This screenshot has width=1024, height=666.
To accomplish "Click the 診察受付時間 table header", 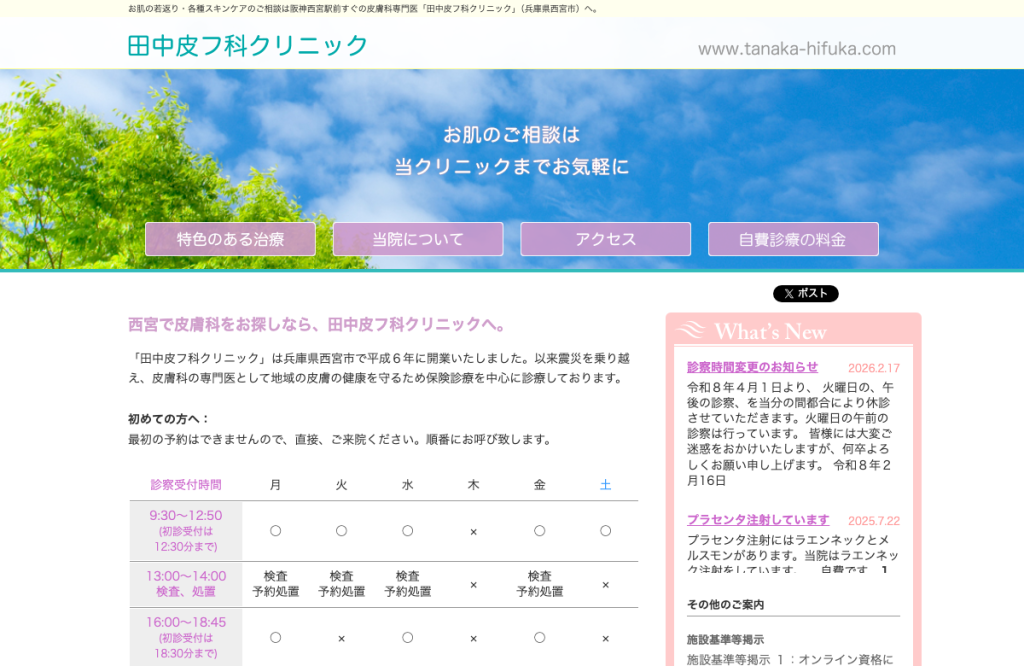I will 186,484.
